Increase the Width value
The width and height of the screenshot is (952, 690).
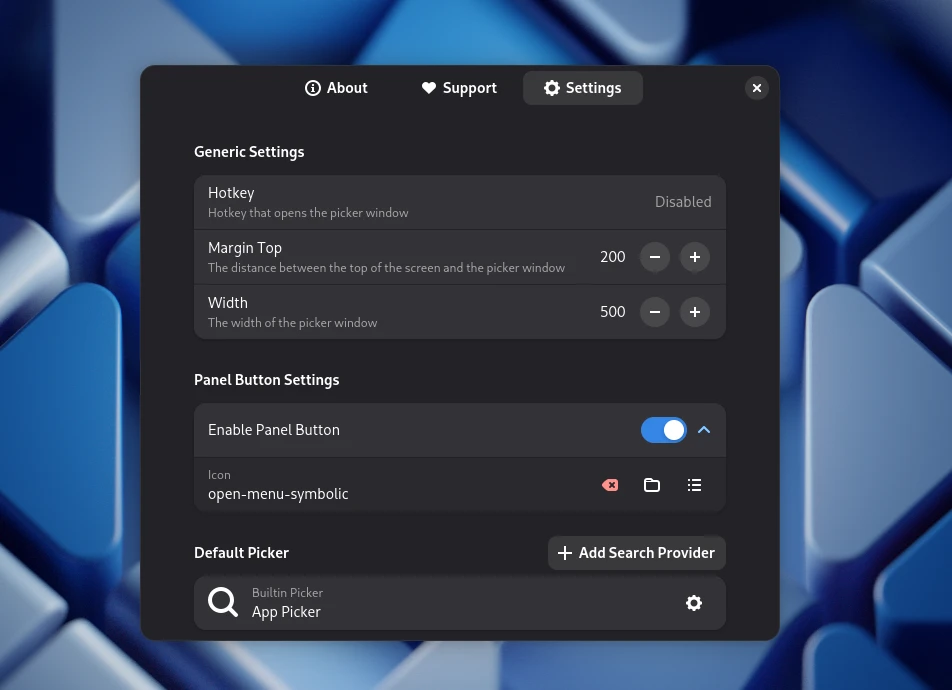click(694, 312)
